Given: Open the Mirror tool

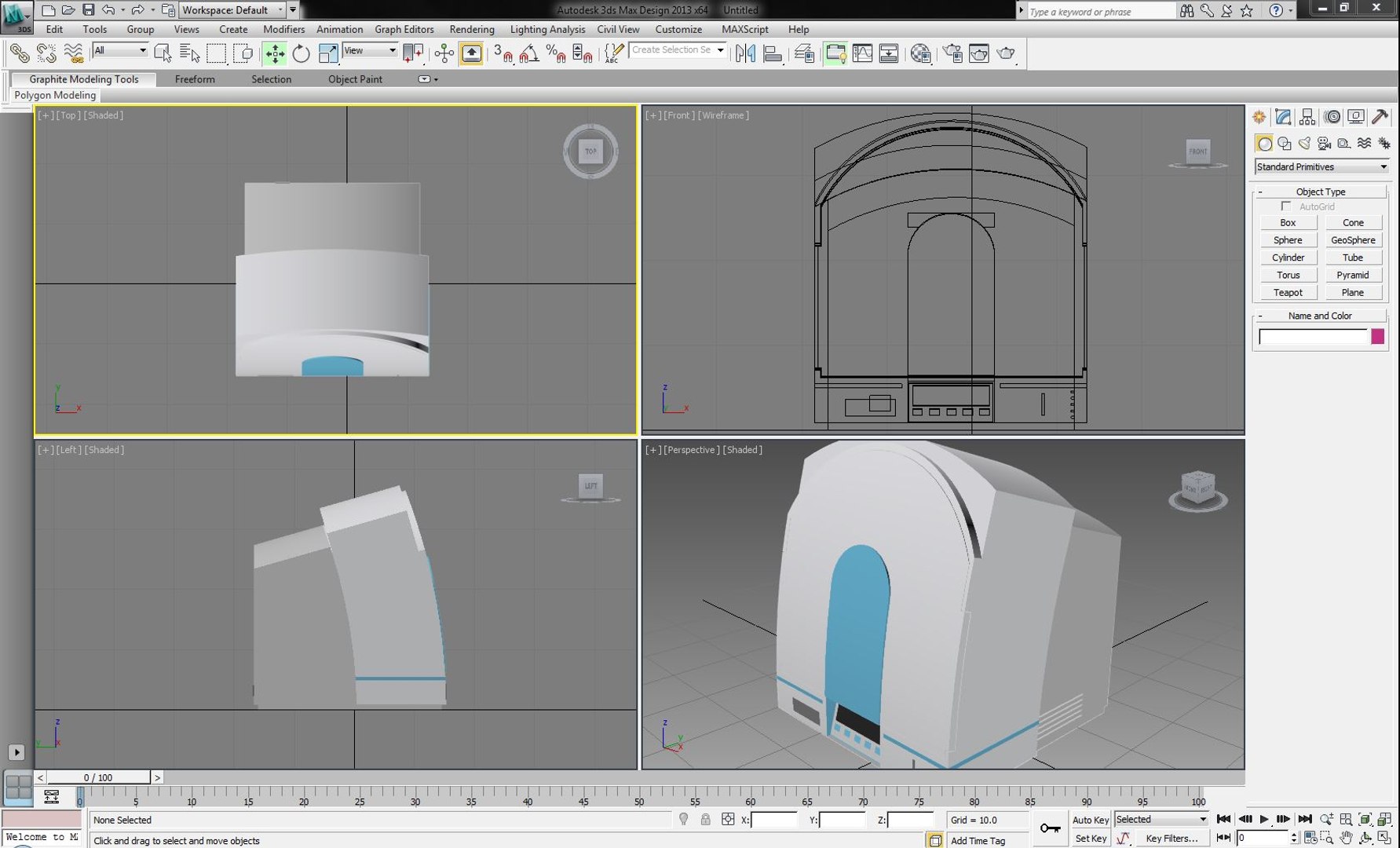Looking at the screenshot, I should (745, 53).
